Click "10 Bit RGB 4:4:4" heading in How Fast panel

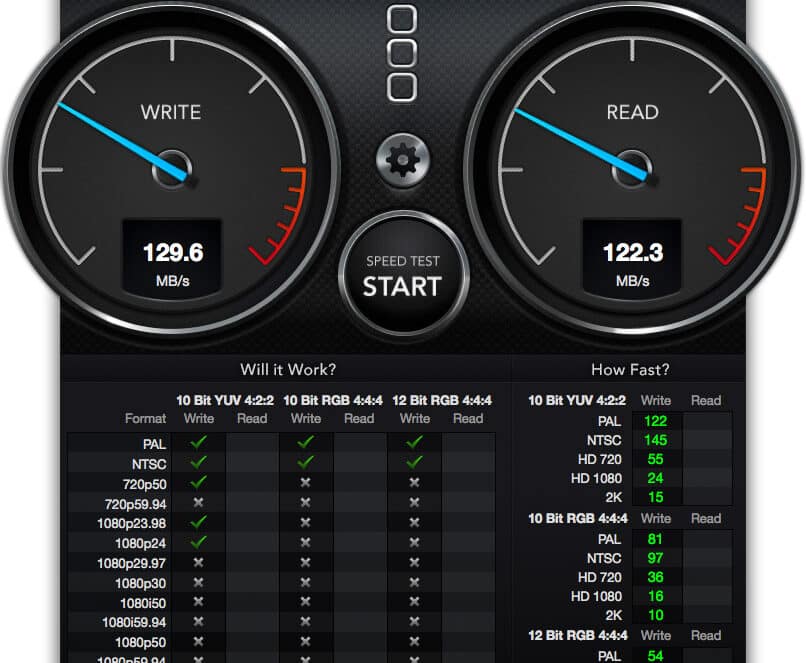tap(578, 518)
